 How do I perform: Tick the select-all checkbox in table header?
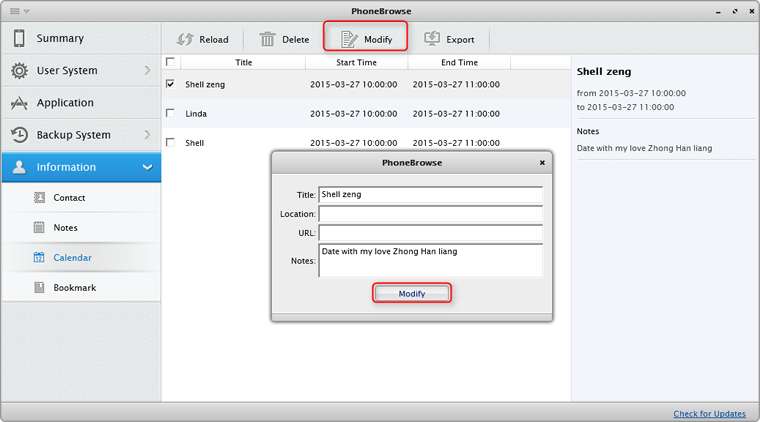point(170,62)
